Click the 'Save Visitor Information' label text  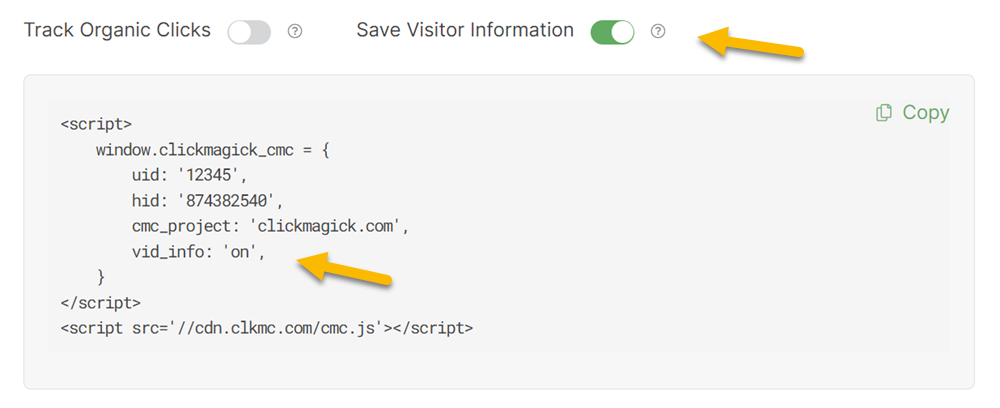pyautogui.click(x=465, y=30)
